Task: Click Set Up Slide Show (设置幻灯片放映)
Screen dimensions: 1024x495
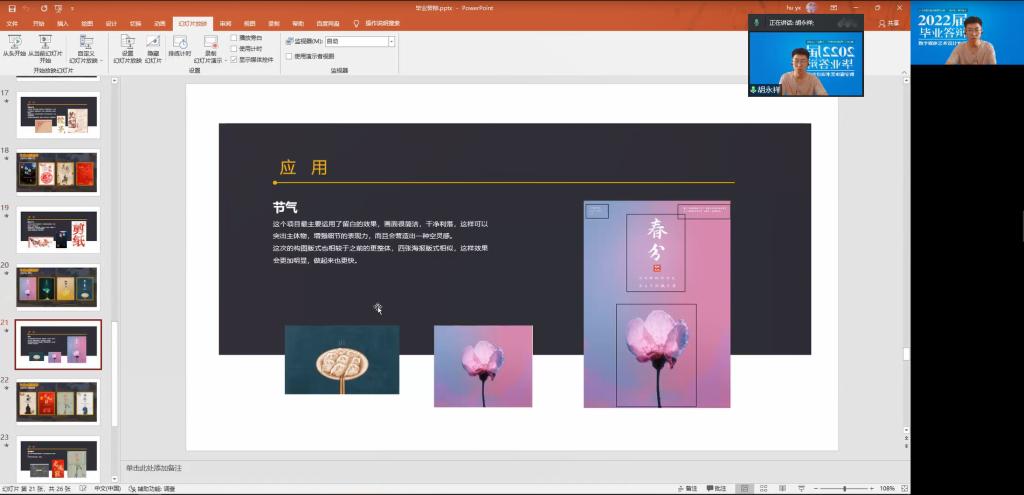Action: point(127,47)
